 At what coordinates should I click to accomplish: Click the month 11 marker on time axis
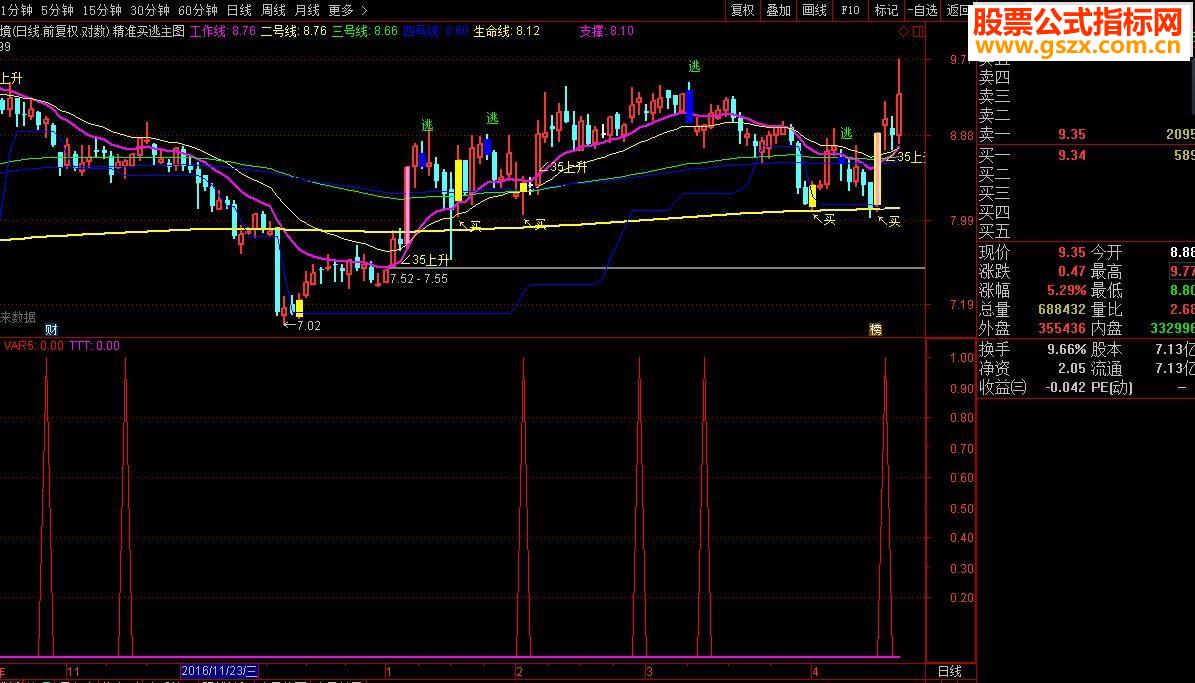73,672
